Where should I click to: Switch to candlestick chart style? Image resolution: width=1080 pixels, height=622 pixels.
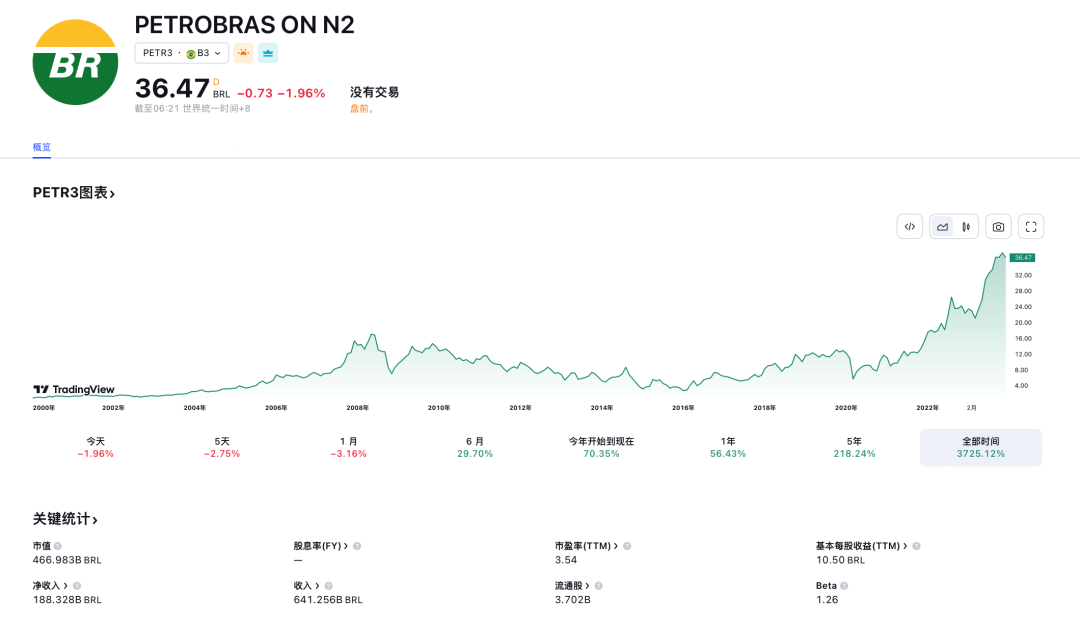(x=966, y=227)
